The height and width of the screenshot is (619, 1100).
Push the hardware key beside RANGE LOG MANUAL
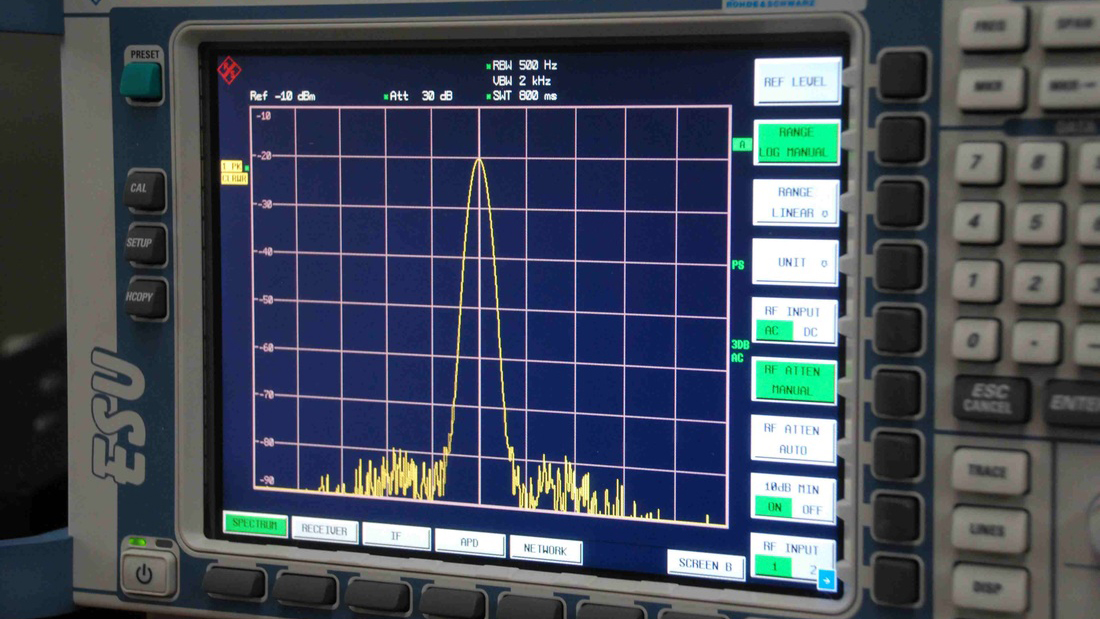901,140
